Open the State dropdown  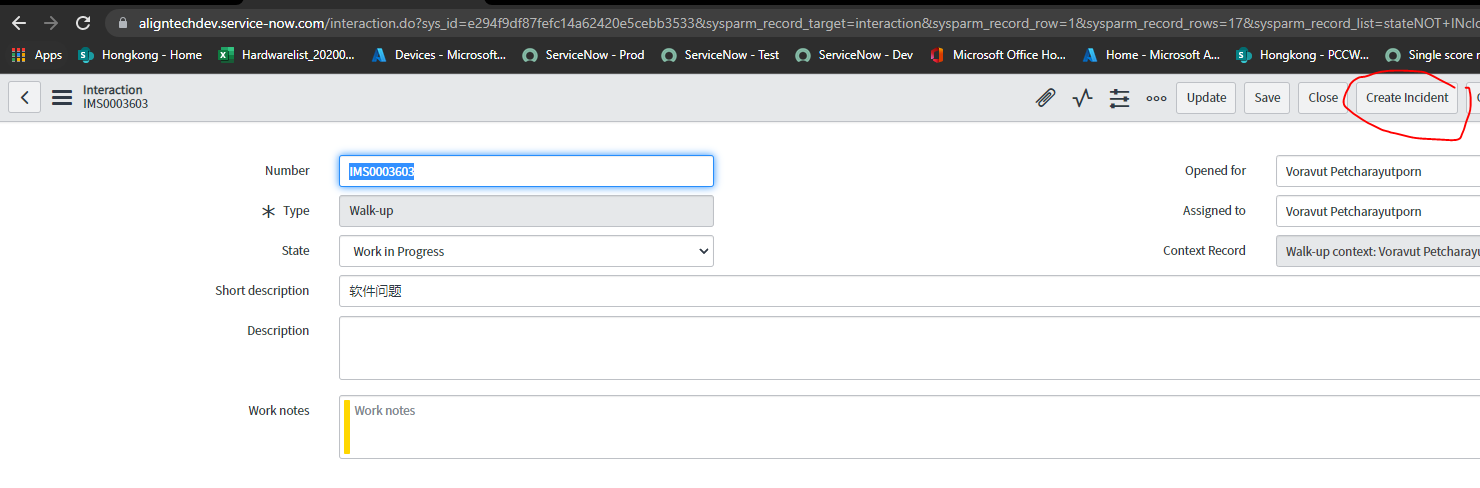pos(526,251)
